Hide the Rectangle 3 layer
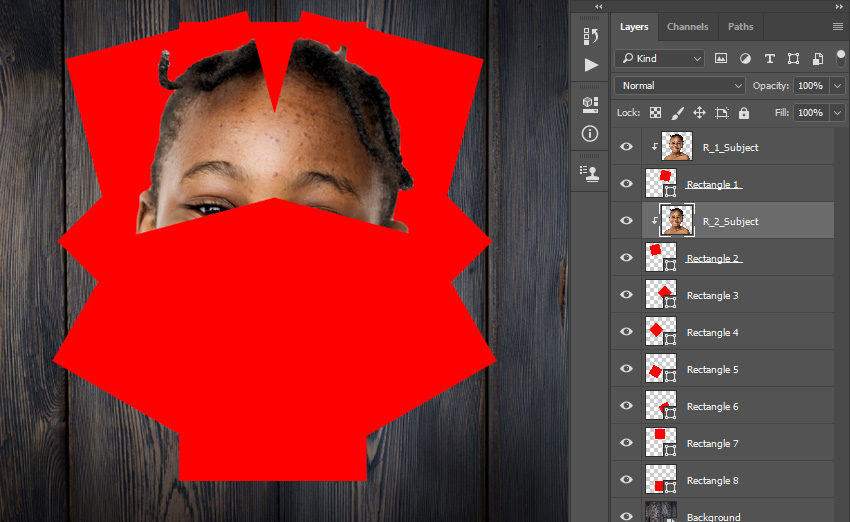Viewport: 850px width, 522px height. pos(626,294)
